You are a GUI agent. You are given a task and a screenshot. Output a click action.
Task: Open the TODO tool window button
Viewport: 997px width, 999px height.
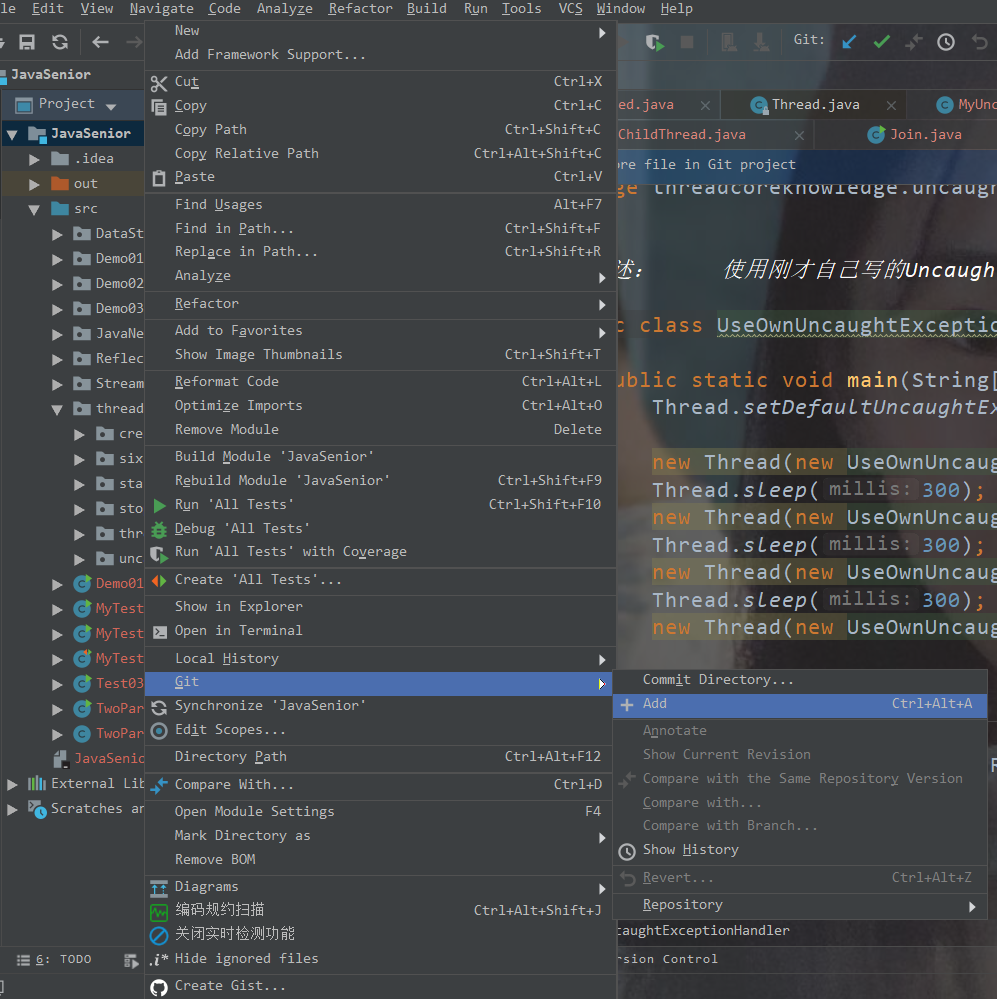pos(65,960)
